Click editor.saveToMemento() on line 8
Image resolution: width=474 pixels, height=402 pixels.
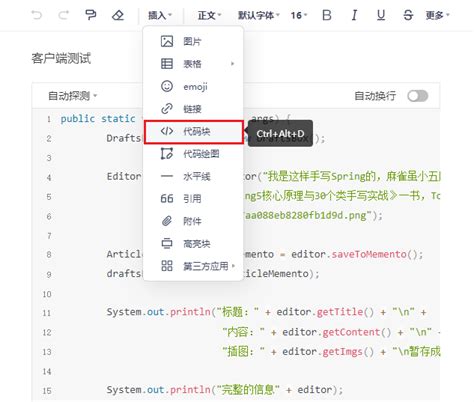pyautogui.click(x=357, y=255)
